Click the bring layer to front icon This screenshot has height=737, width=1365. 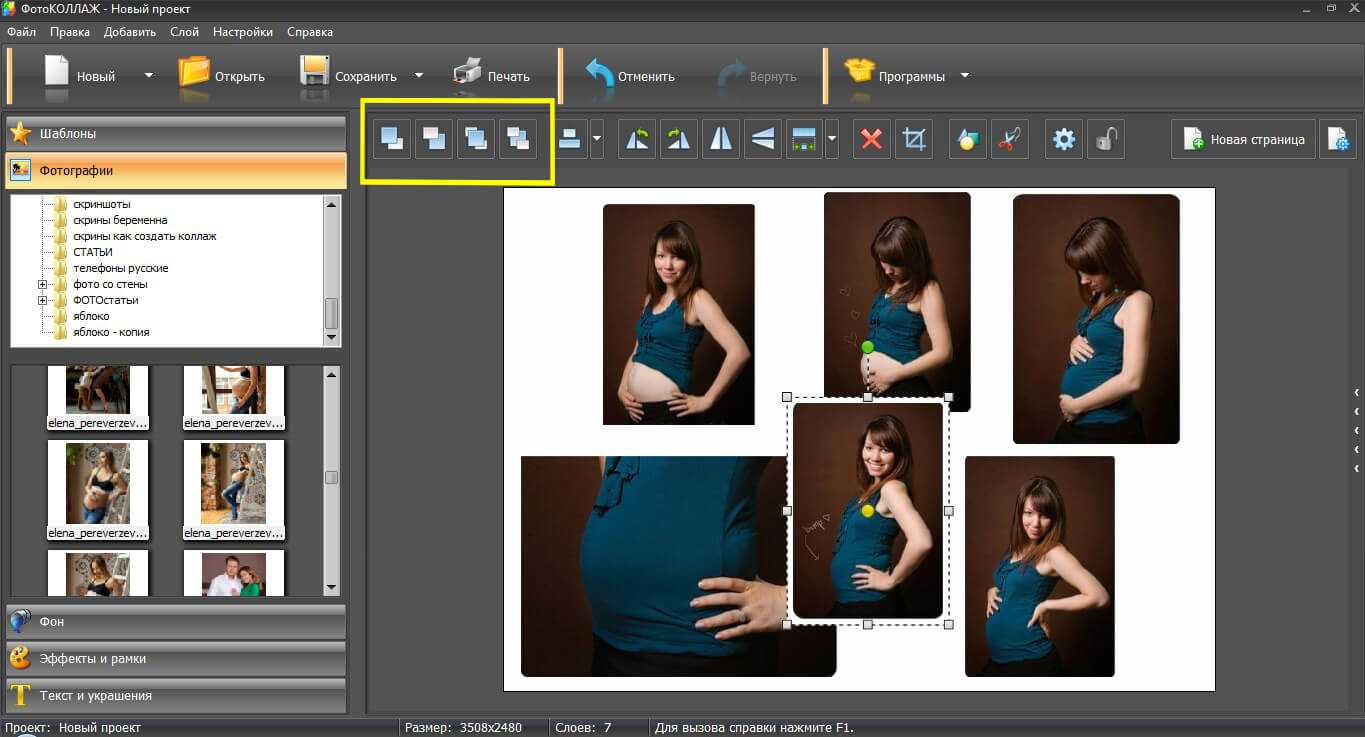[x=392, y=140]
